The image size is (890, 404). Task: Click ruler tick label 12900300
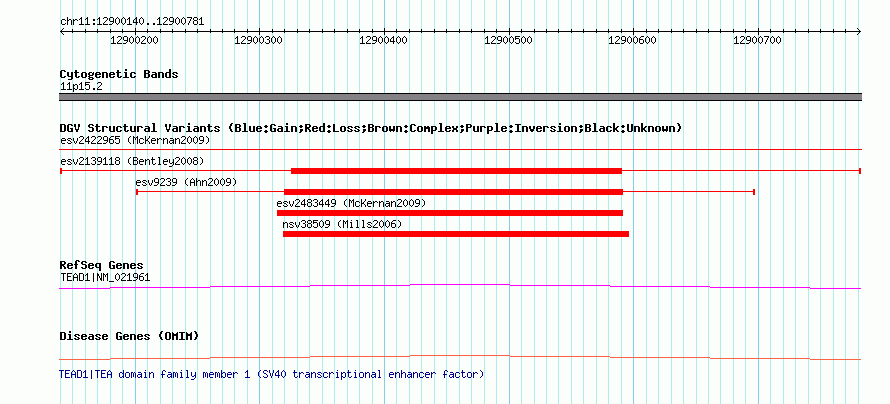click(258, 40)
